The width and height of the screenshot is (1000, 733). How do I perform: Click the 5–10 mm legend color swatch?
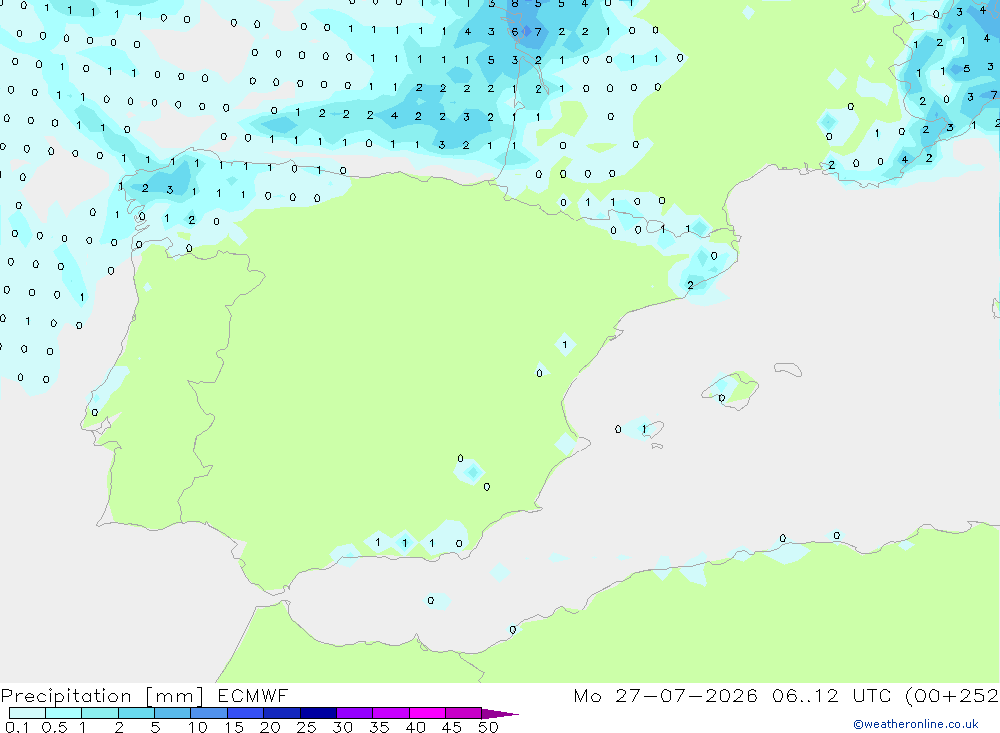[173, 713]
